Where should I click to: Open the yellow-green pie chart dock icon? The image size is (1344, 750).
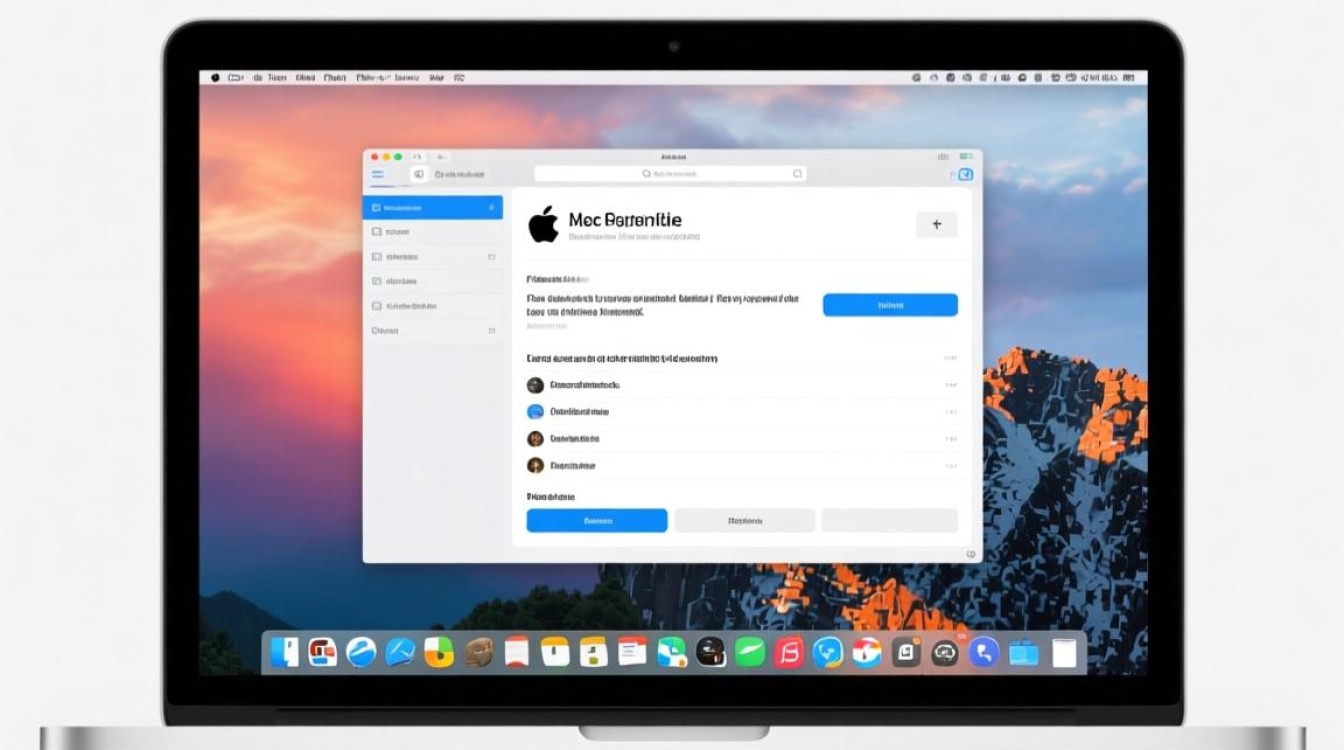pyautogui.click(x=439, y=652)
